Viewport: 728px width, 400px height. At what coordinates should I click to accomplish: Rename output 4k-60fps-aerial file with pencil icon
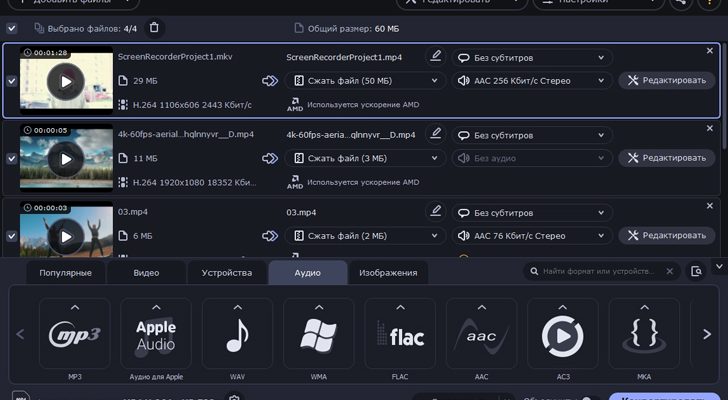[436, 134]
